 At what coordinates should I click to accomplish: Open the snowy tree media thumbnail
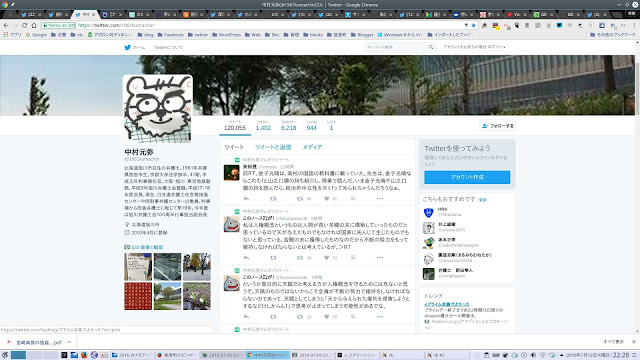point(197,267)
